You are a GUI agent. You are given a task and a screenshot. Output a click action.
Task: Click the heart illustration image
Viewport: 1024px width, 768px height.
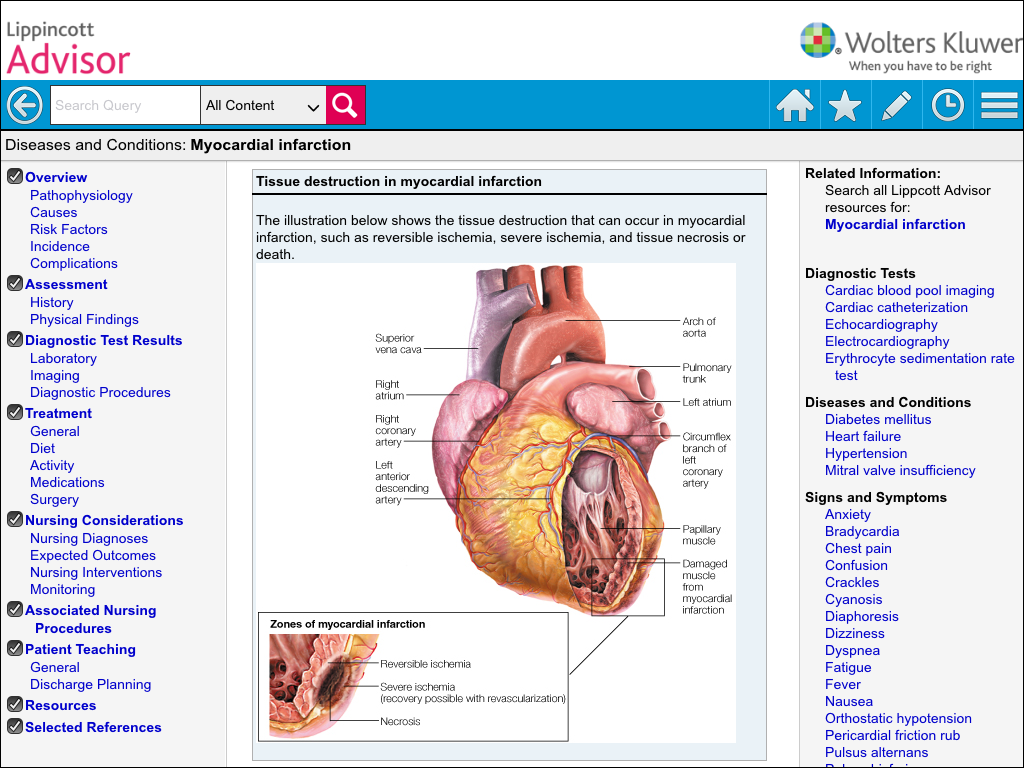496,503
